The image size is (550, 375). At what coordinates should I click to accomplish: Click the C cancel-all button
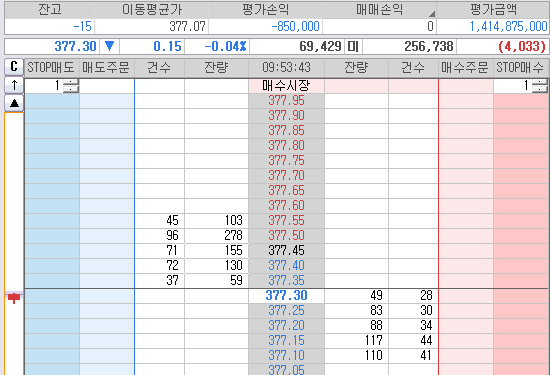click(x=14, y=67)
